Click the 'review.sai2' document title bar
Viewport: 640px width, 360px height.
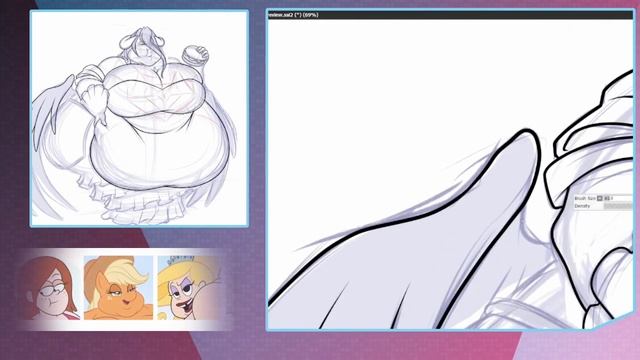click(450, 15)
